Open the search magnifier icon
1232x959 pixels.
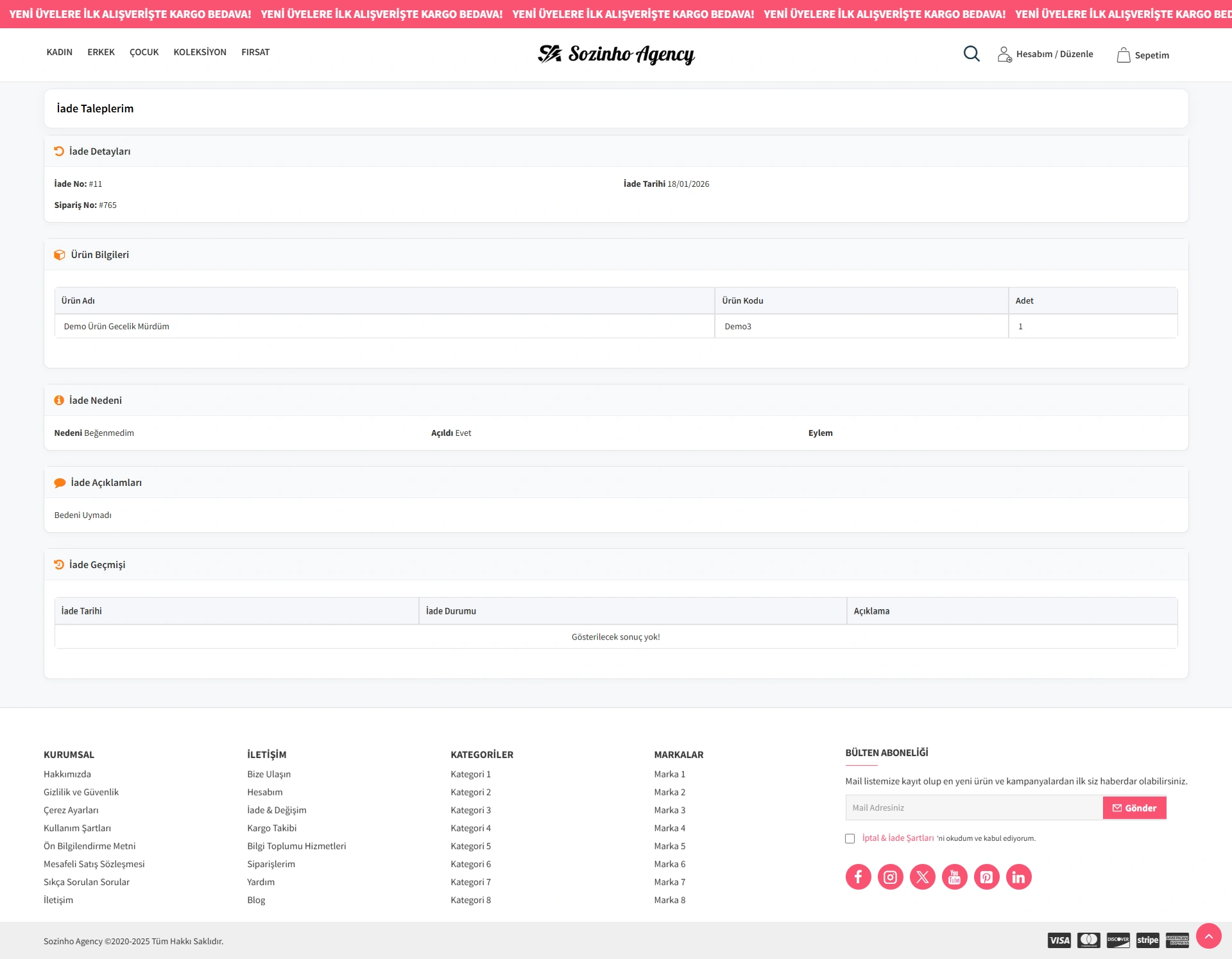point(971,54)
